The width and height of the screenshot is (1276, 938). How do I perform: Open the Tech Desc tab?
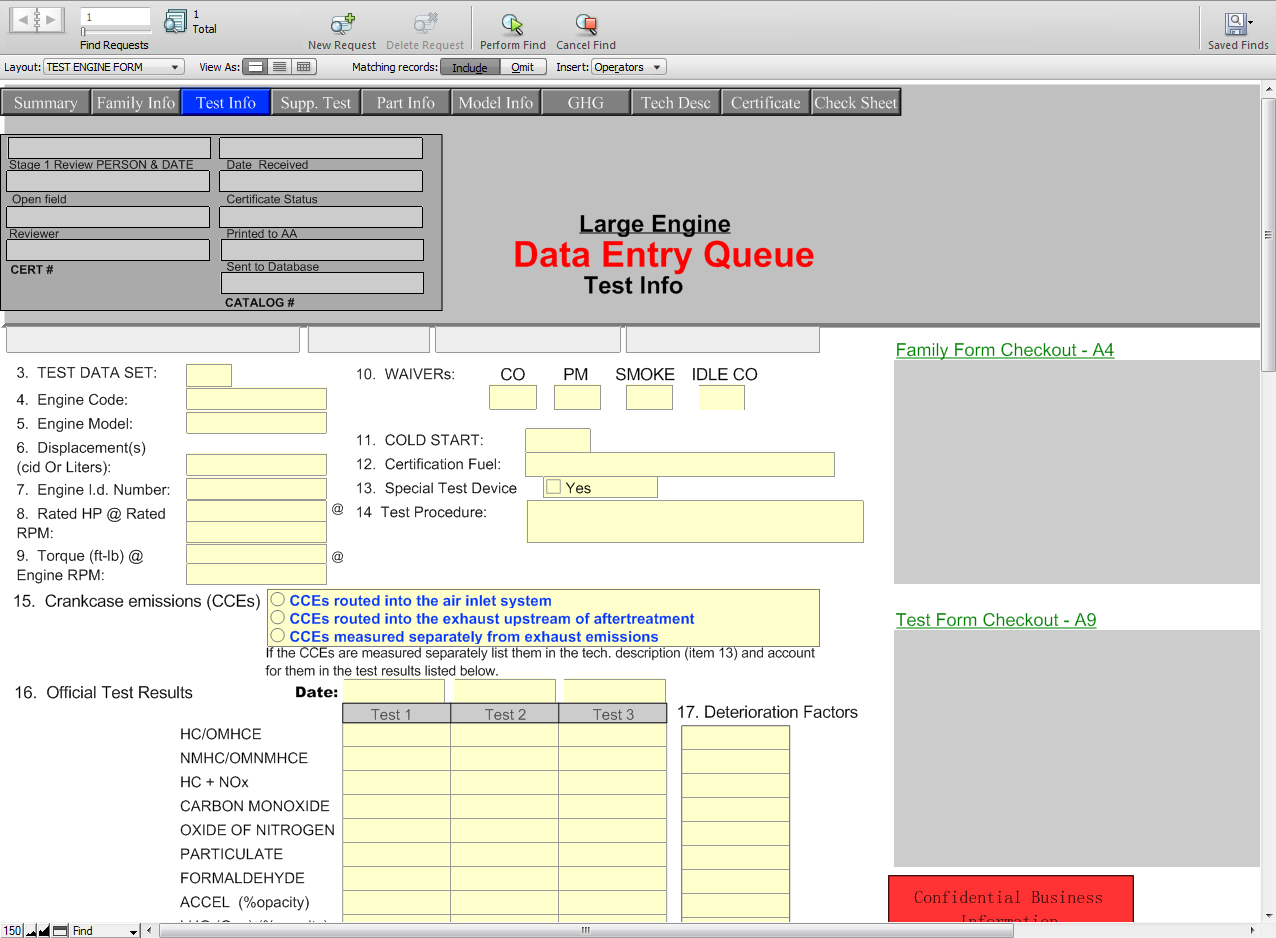676,102
